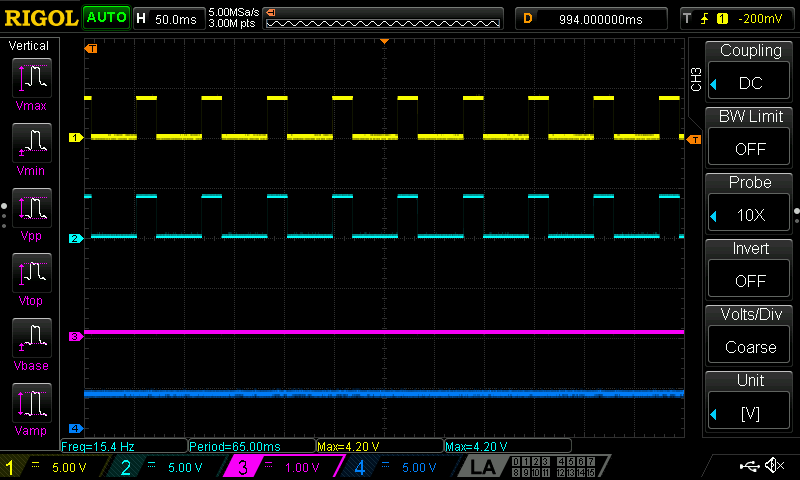Click the AUTO run status button
The image size is (800, 480).
106,18
